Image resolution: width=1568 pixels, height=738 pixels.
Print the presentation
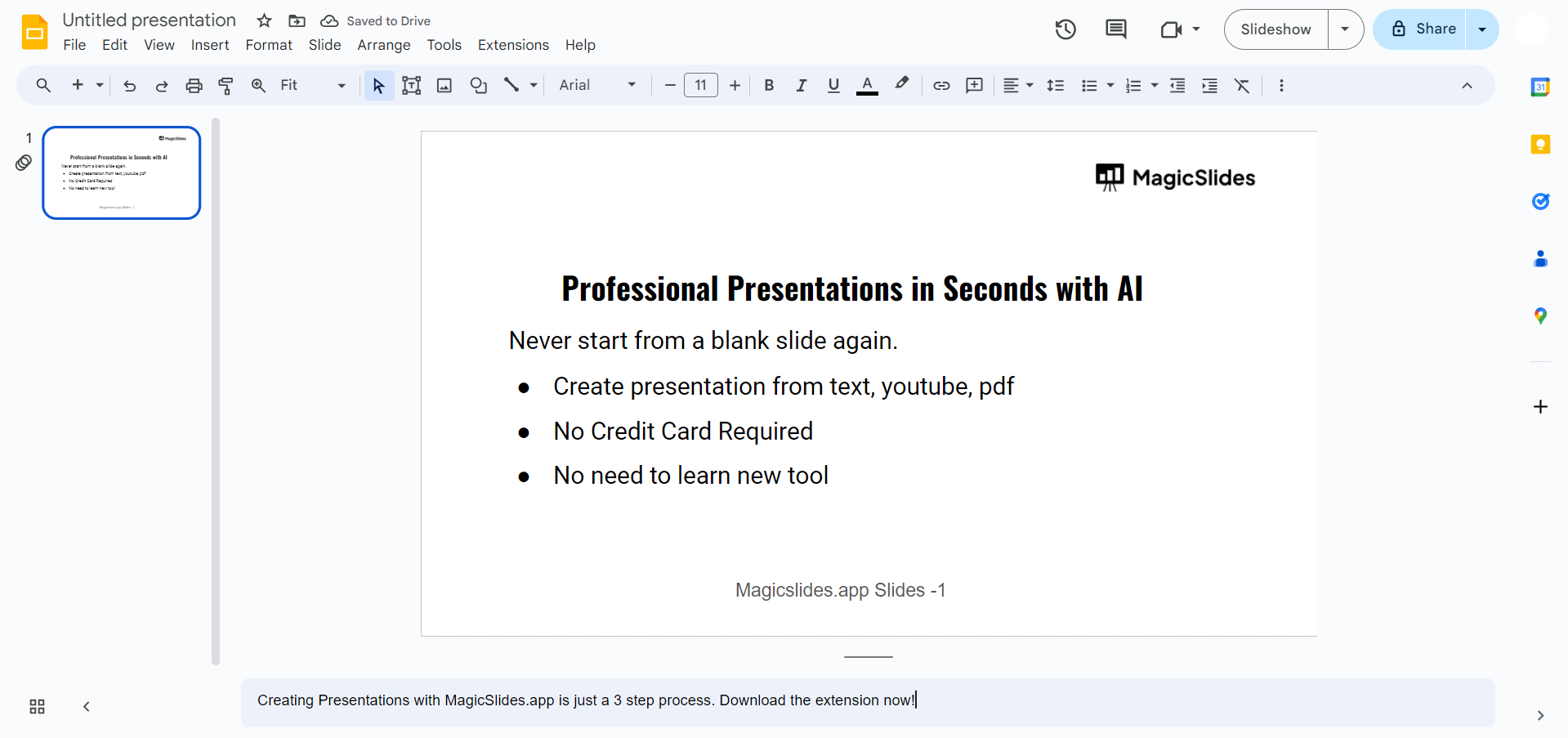point(194,85)
